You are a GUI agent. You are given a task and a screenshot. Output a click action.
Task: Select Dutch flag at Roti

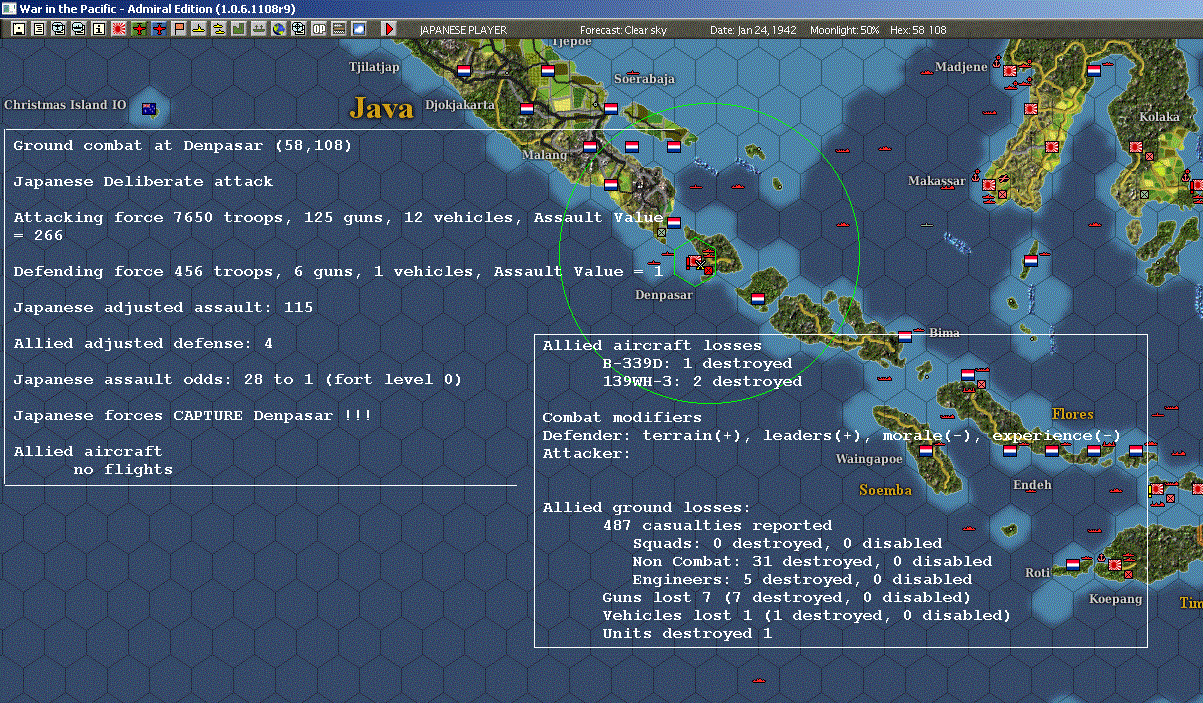point(1073,564)
